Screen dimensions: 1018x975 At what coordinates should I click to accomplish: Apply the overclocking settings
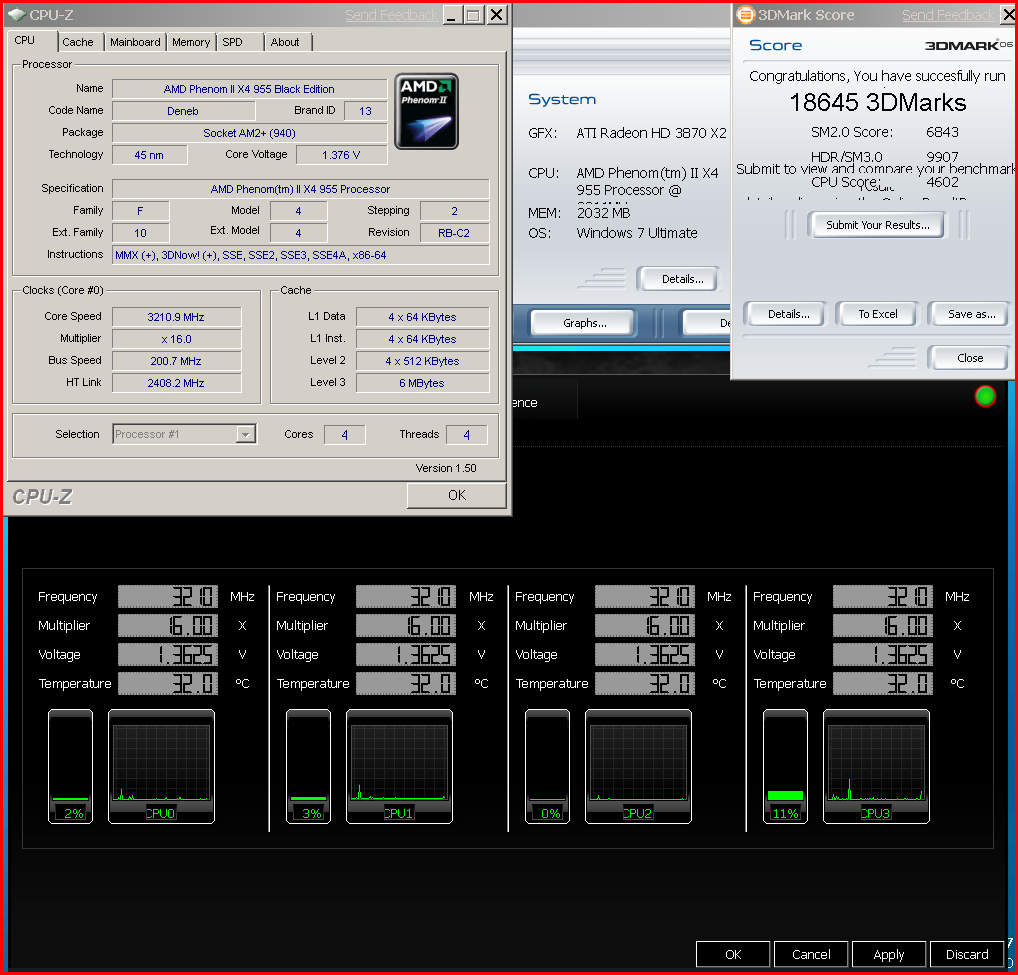(889, 954)
